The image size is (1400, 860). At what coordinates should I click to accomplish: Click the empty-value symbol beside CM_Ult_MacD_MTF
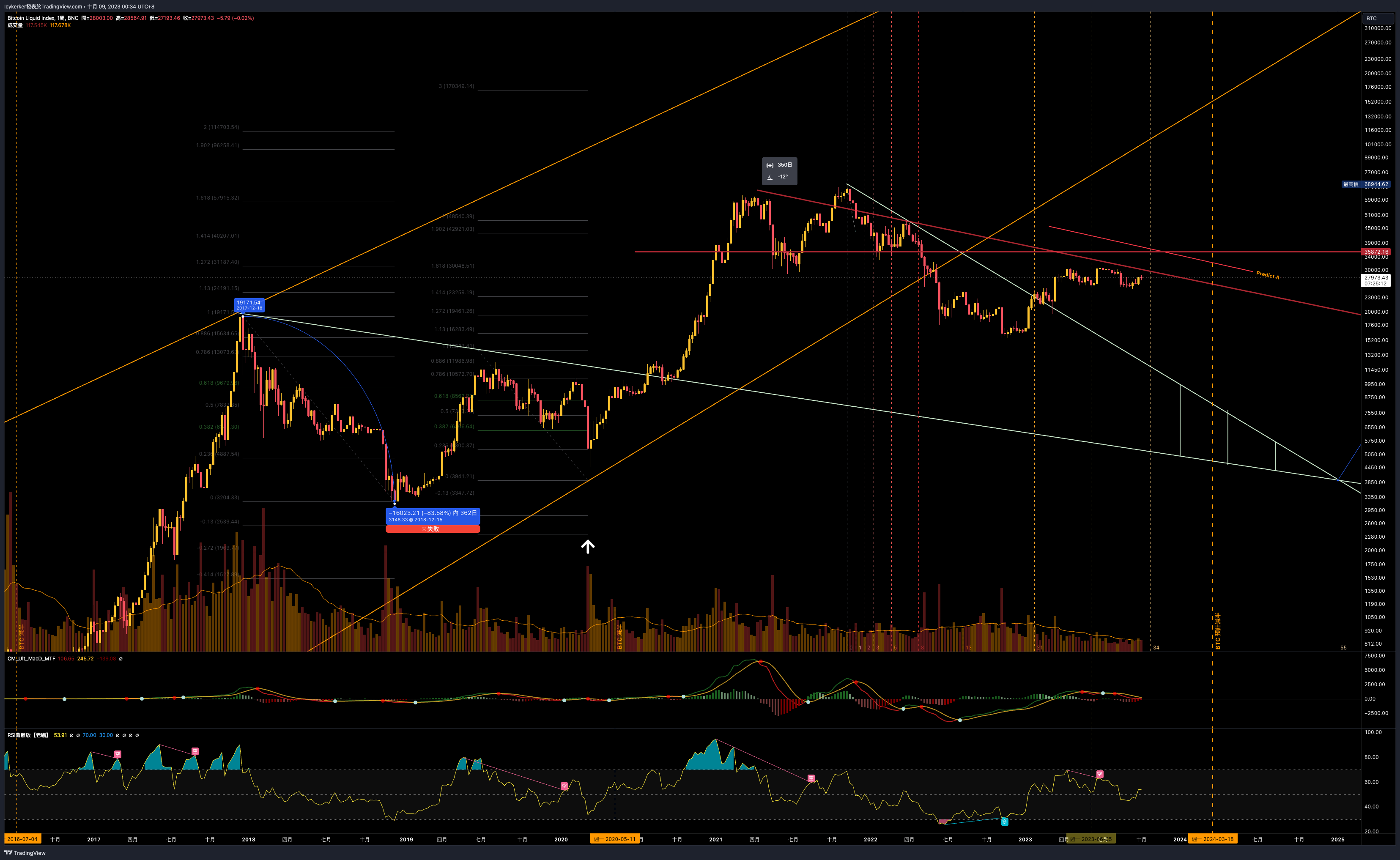pos(121,659)
